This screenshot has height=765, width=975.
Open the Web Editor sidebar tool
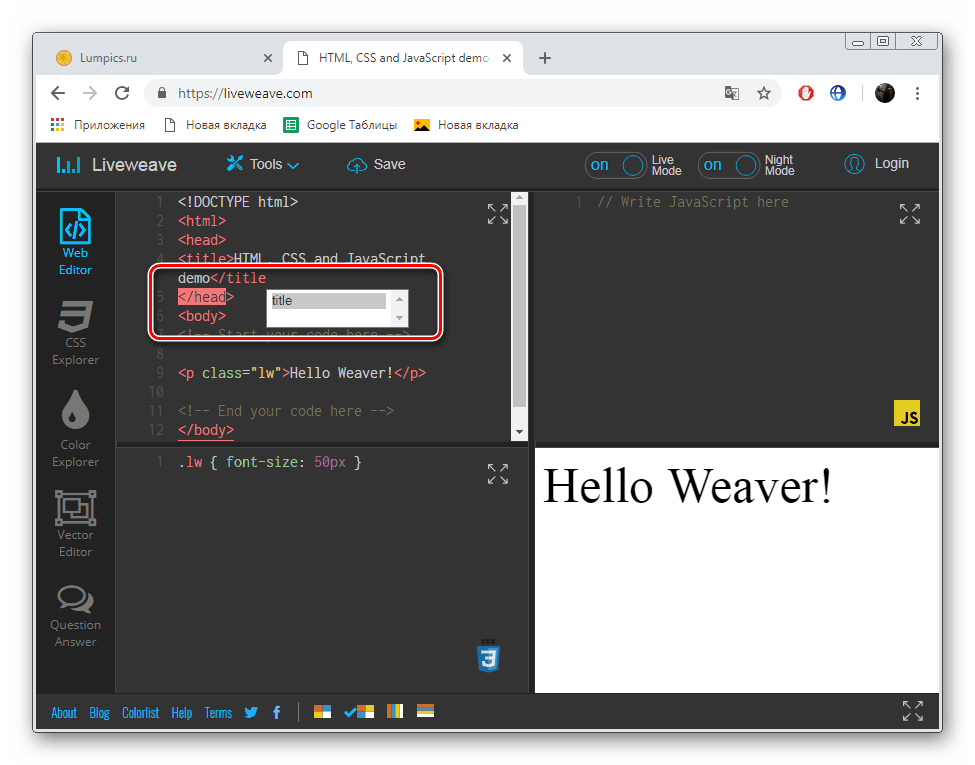pos(75,242)
